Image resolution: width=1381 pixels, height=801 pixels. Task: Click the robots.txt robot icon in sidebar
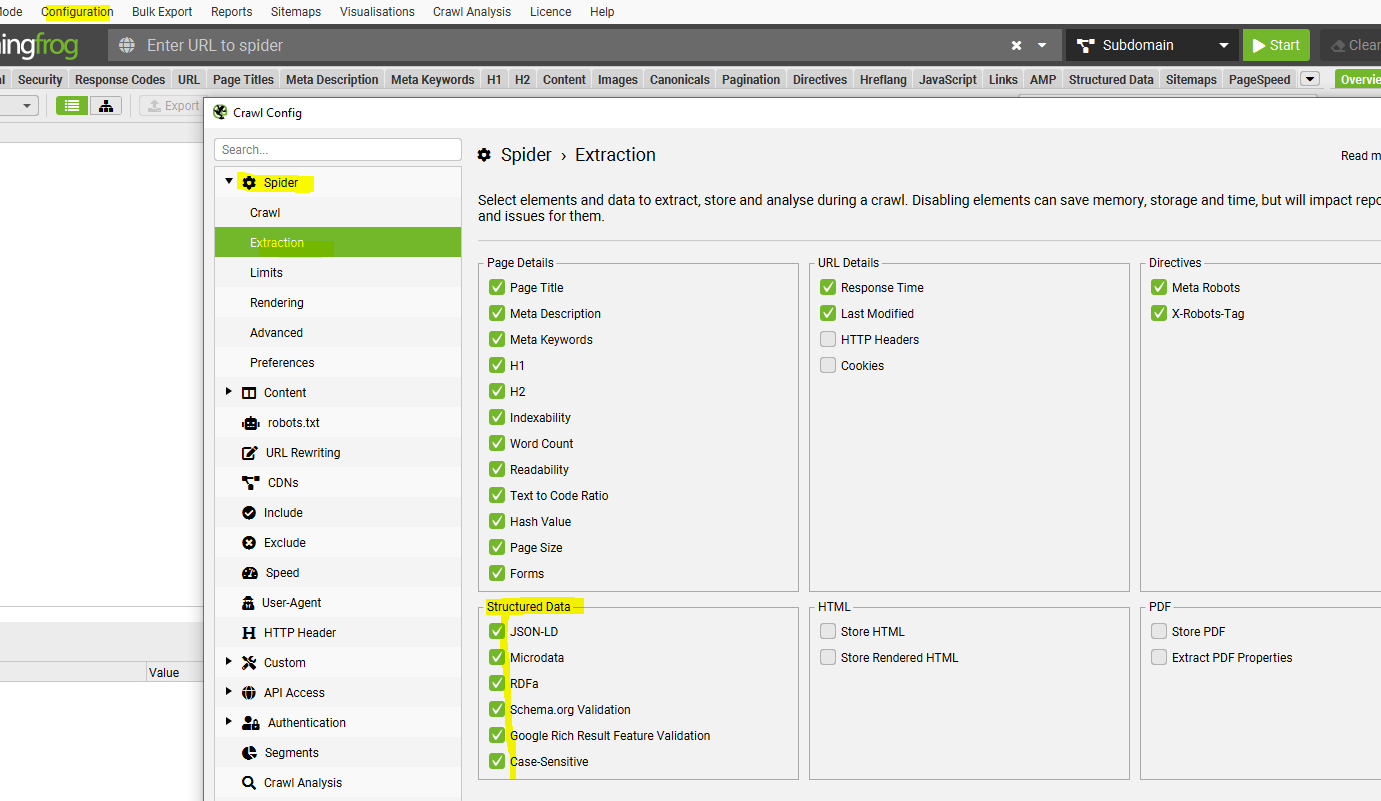pos(250,423)
